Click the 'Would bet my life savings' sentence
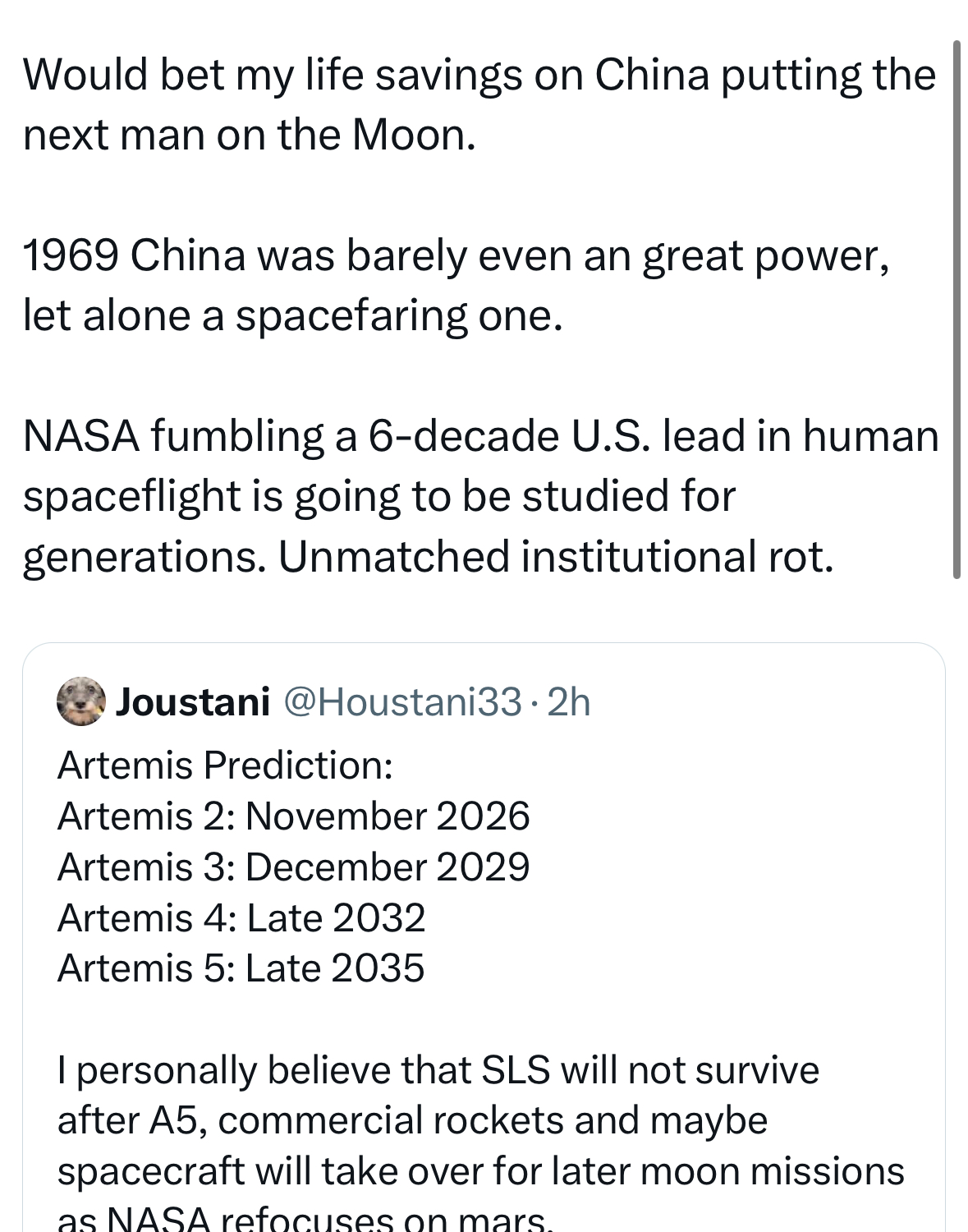This screenshot has width=968, height=1232. [x=479, y=76]
